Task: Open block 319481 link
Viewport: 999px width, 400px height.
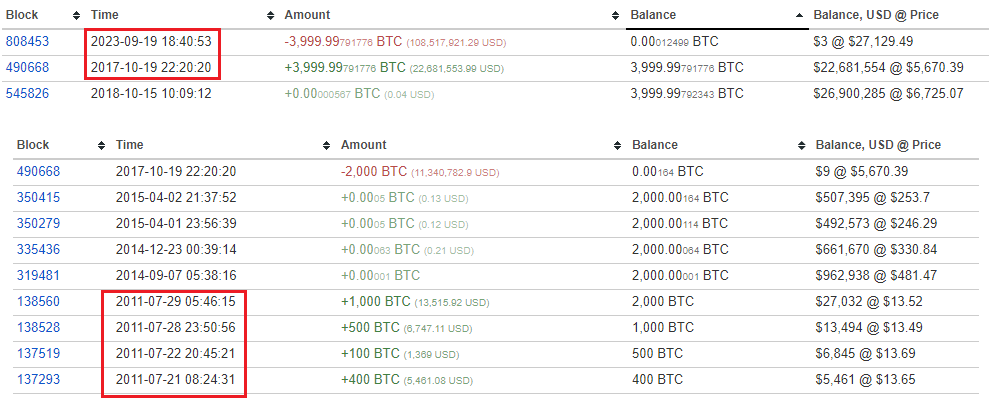Action: tap(38, 274)
